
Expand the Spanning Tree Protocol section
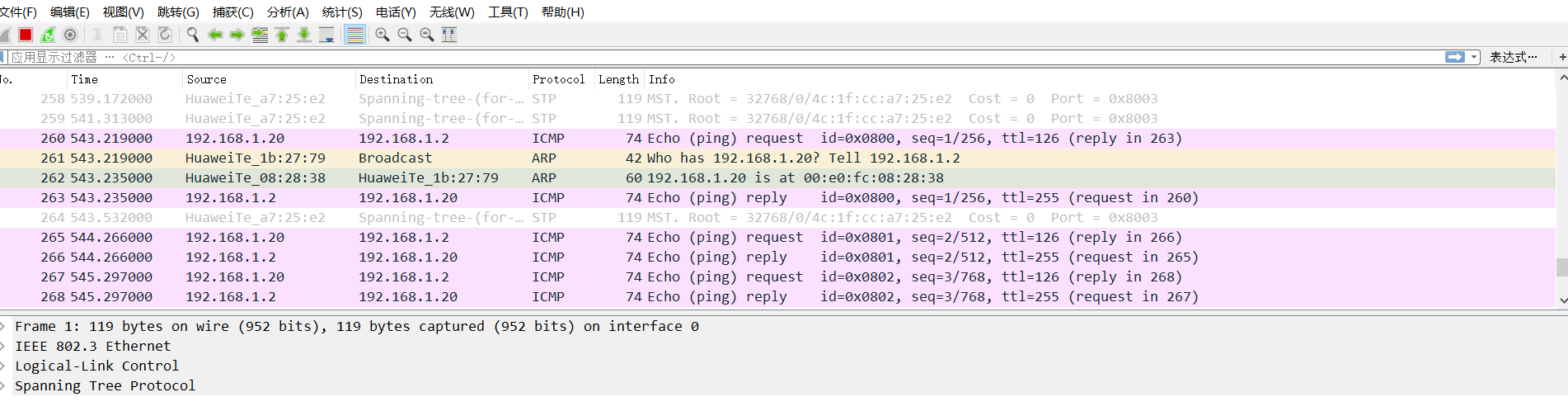pyautogui.click(x=3, y=386)
